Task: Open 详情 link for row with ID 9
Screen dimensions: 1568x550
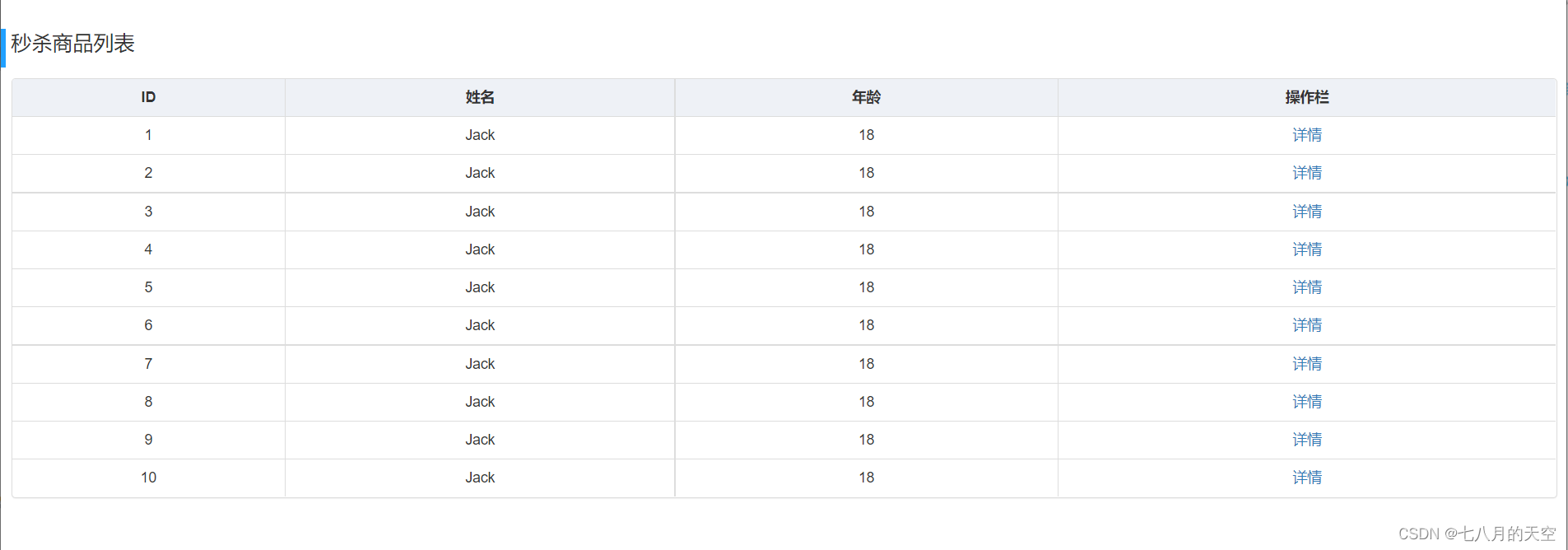Action: pos(1306,440)
